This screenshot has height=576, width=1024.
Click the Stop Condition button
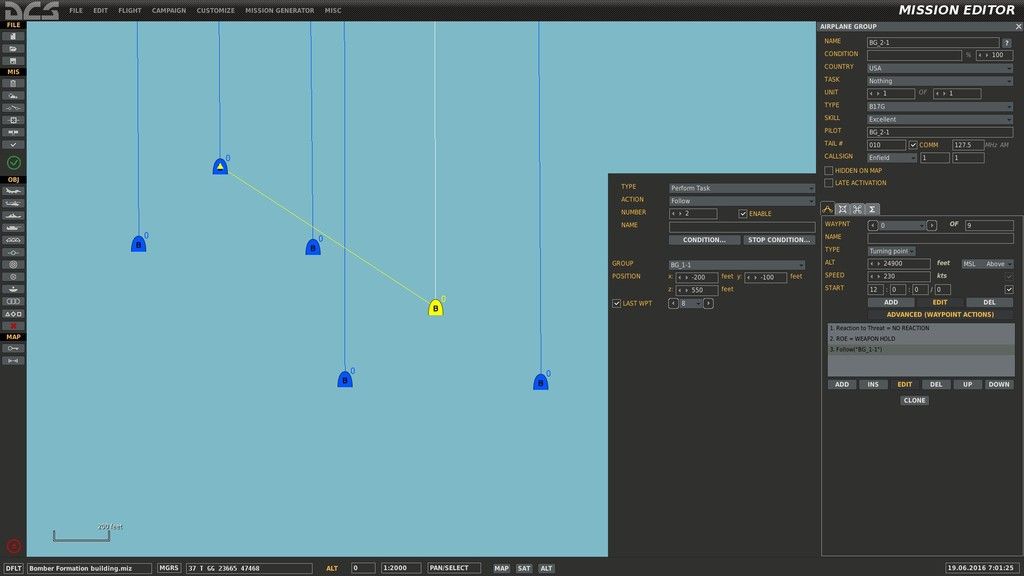click(x=779, y=240)
